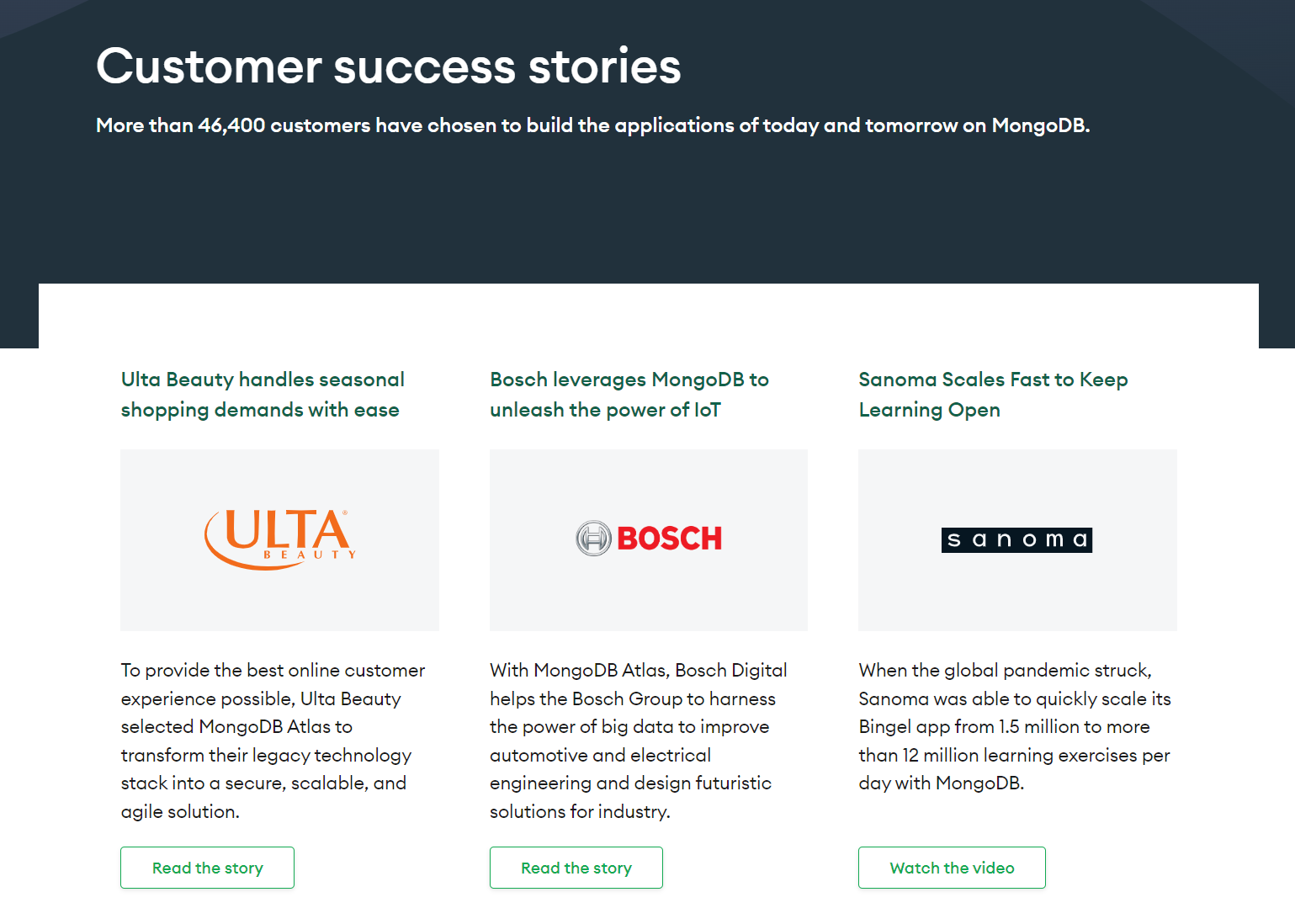Click the black Sanoma logo

pyautogui.click(x=1016, y=539)
